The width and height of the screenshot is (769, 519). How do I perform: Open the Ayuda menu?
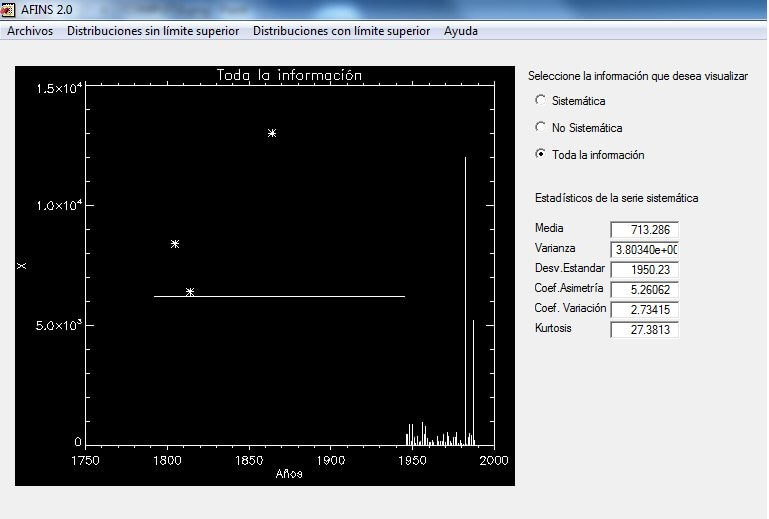click(461, 31)
